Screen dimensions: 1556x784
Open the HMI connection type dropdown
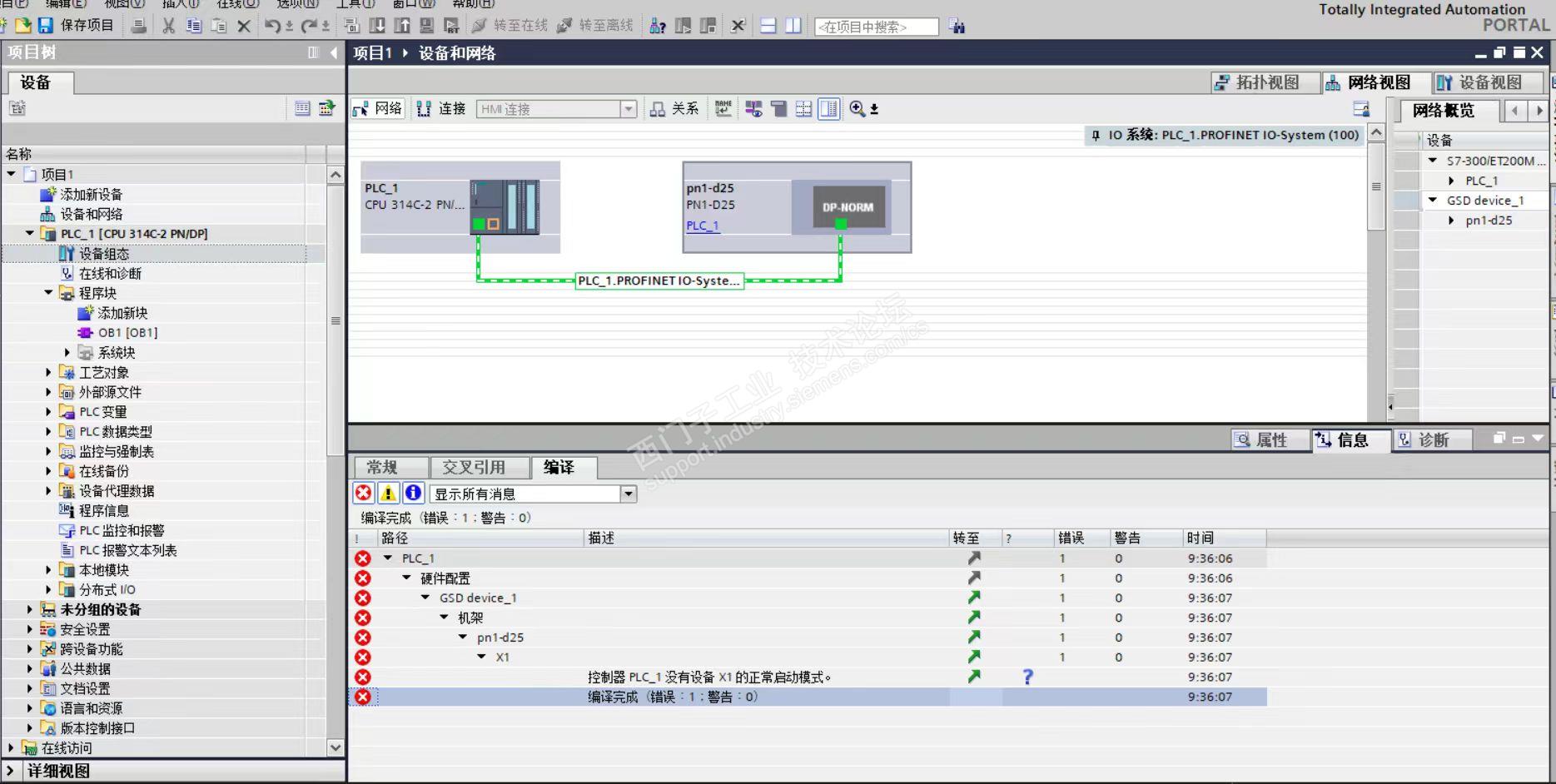click(x=629, y=109)
